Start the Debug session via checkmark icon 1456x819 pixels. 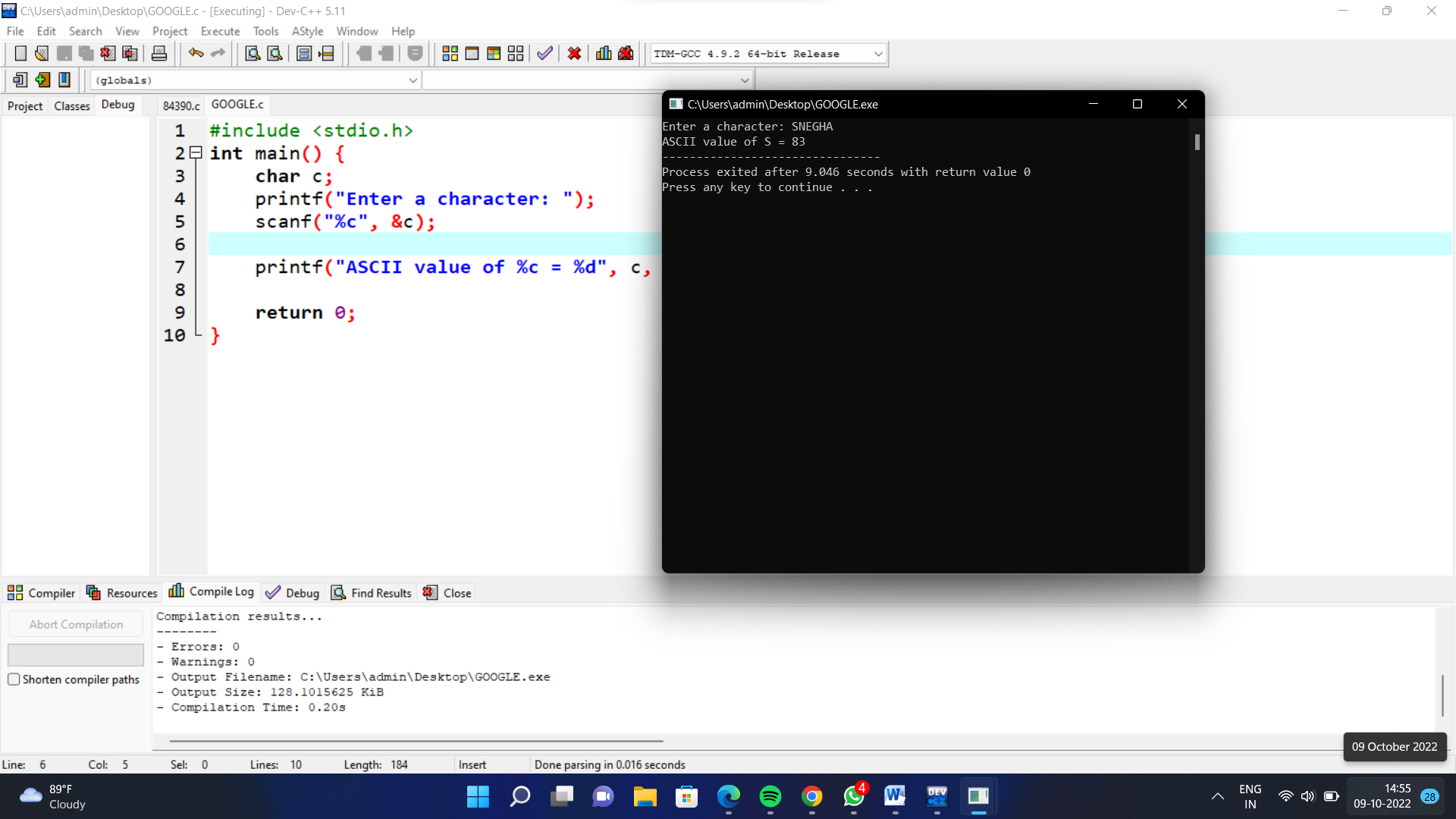click(x=544, y=53)
